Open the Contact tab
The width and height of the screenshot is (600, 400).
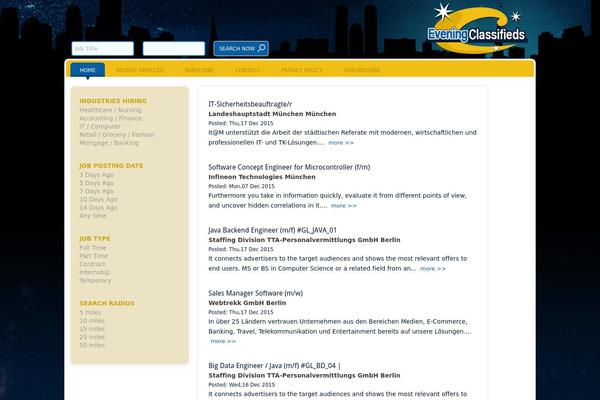pyautogui.click(x=247, y=70)
